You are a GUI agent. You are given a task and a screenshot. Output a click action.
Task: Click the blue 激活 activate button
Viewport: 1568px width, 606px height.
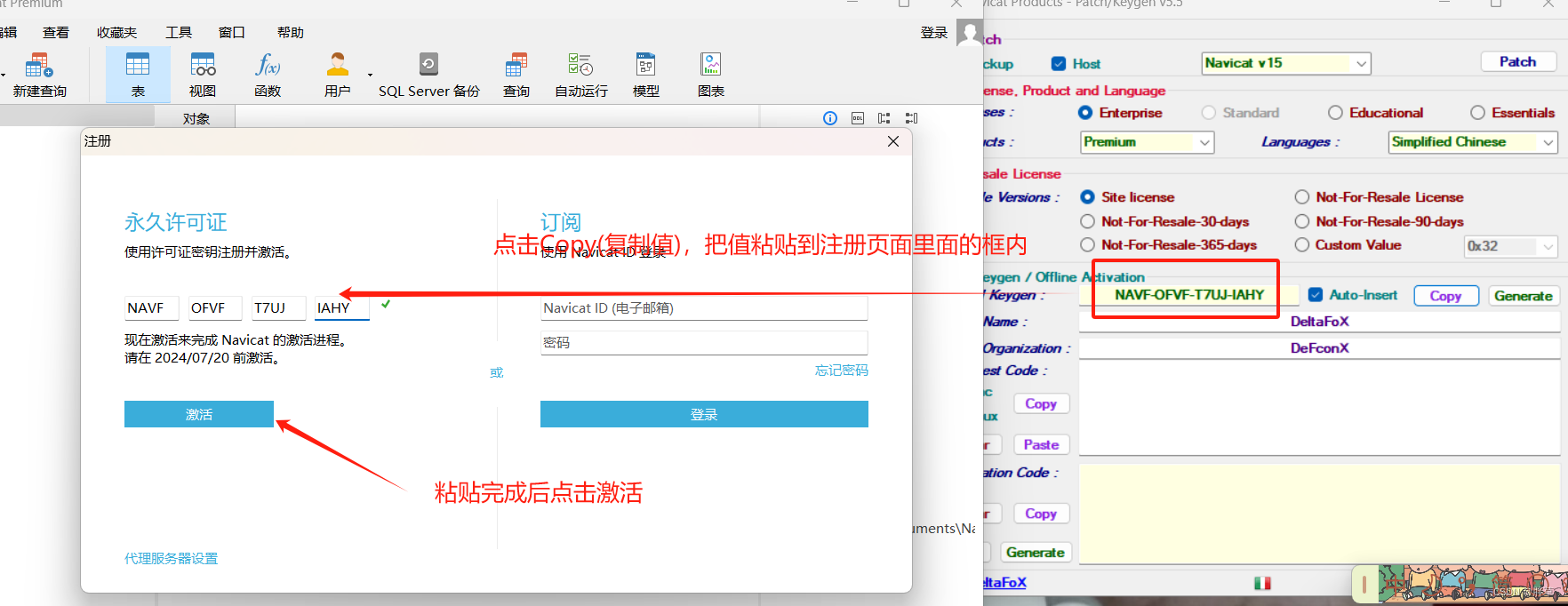(199, 414)
